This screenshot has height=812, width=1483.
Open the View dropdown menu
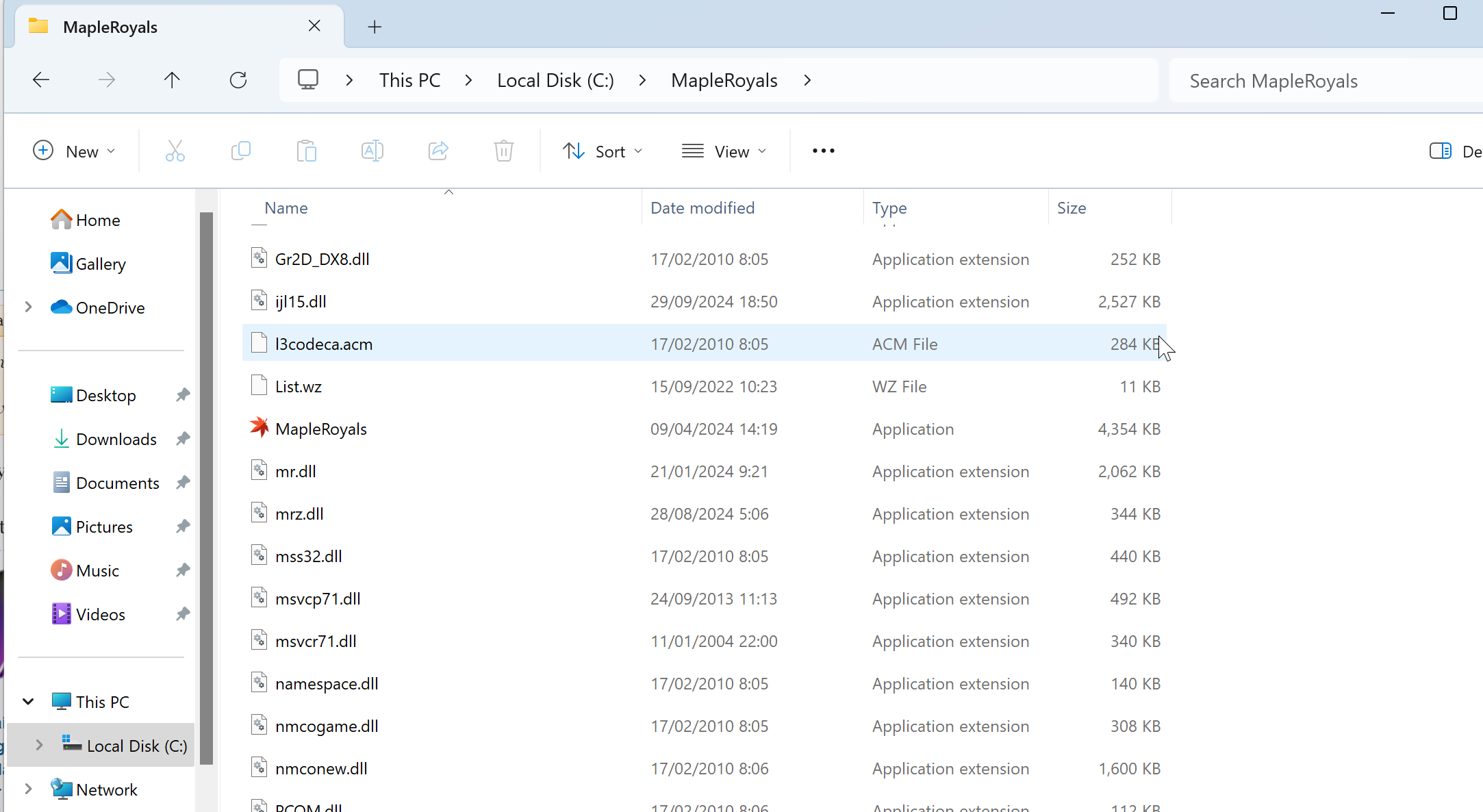click(724, 151)
